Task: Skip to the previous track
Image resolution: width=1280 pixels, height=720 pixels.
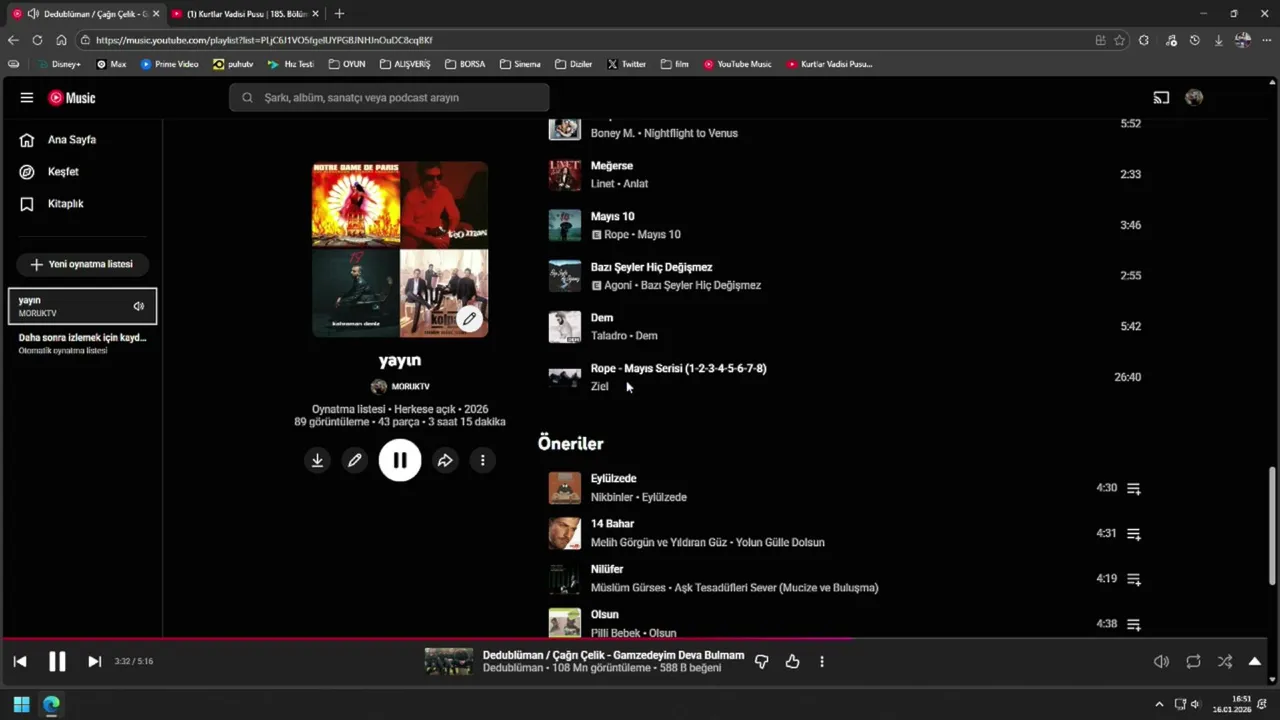Action: (20, 661)
